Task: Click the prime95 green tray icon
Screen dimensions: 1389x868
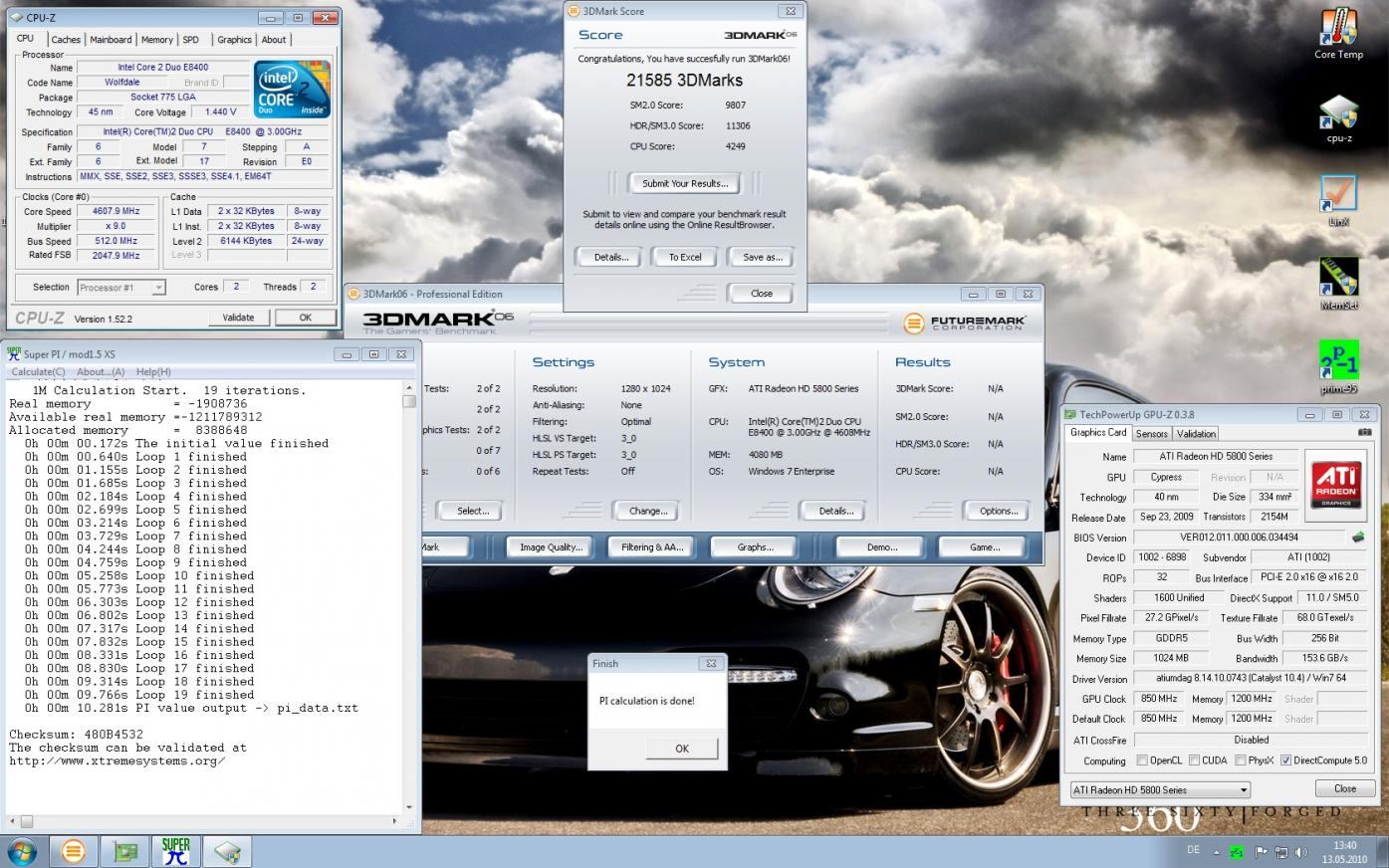Action: coord(1237,852)
